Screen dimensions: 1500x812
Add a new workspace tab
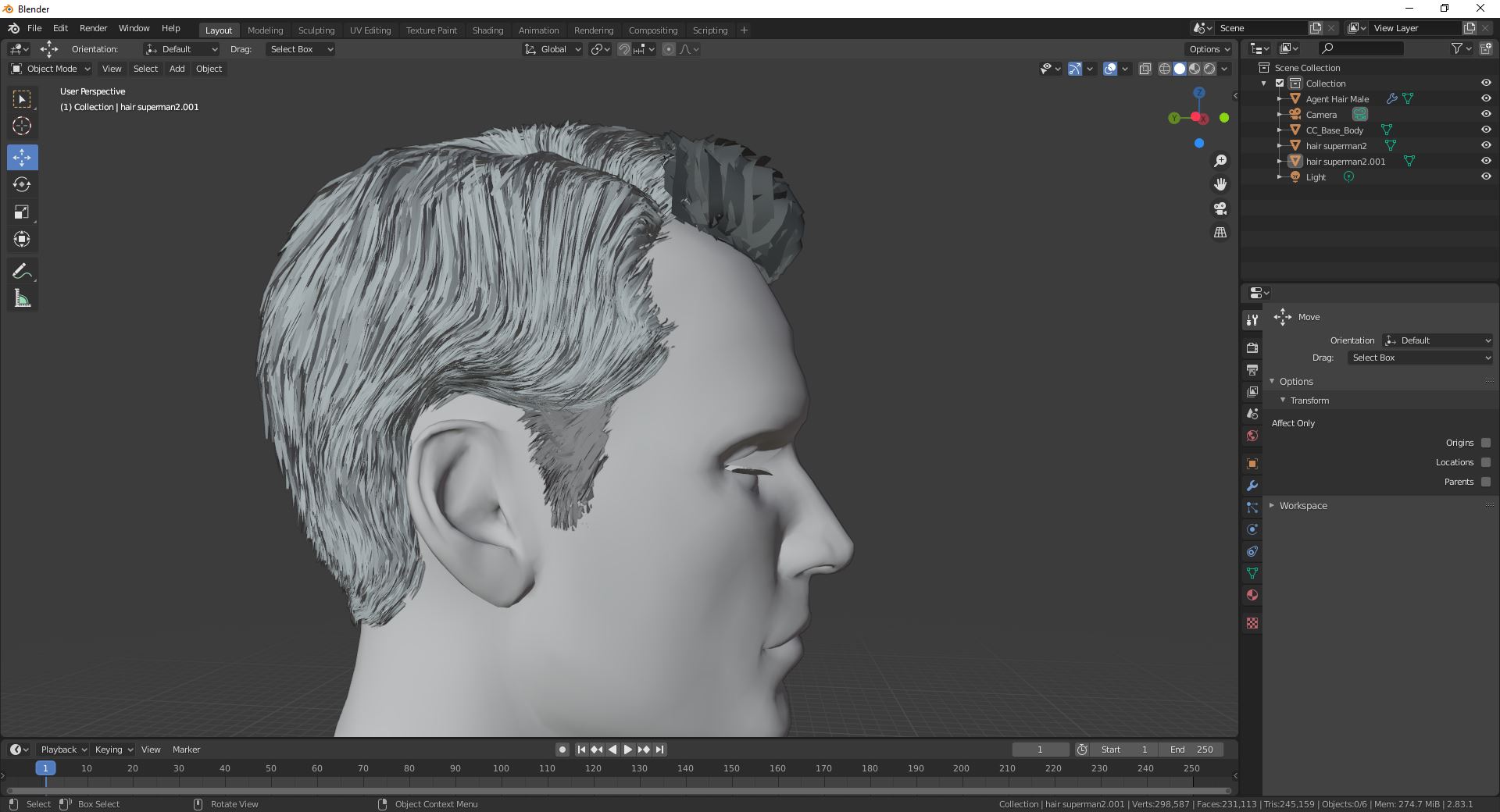click(x=744, y=30)
